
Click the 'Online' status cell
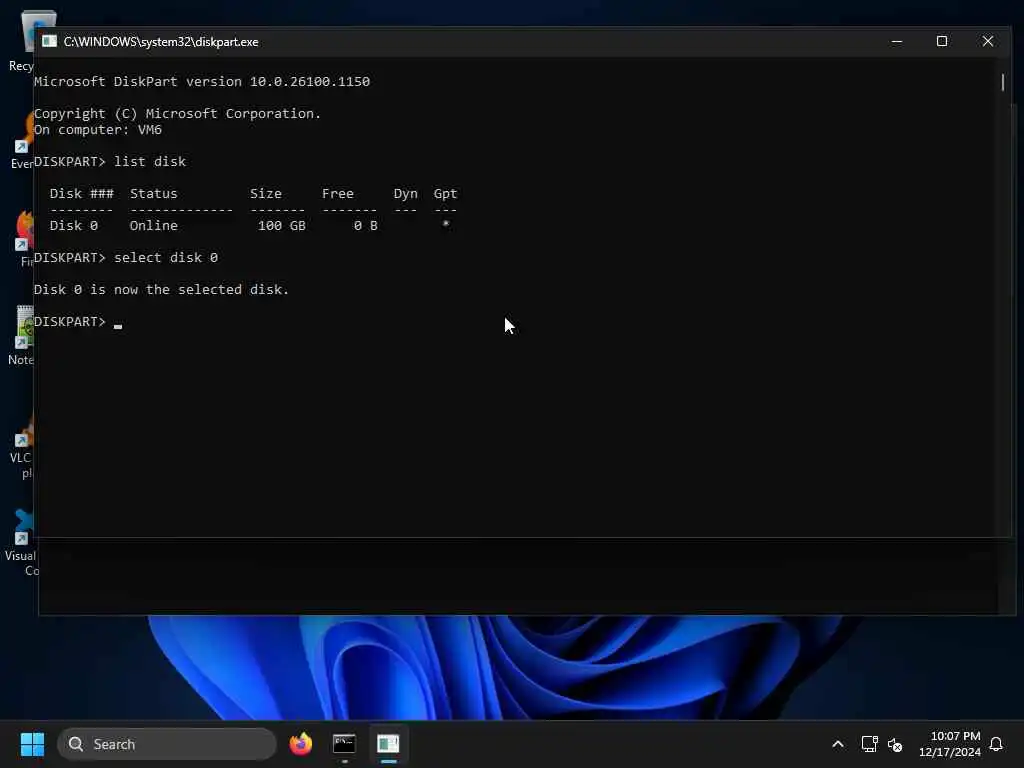153,225
